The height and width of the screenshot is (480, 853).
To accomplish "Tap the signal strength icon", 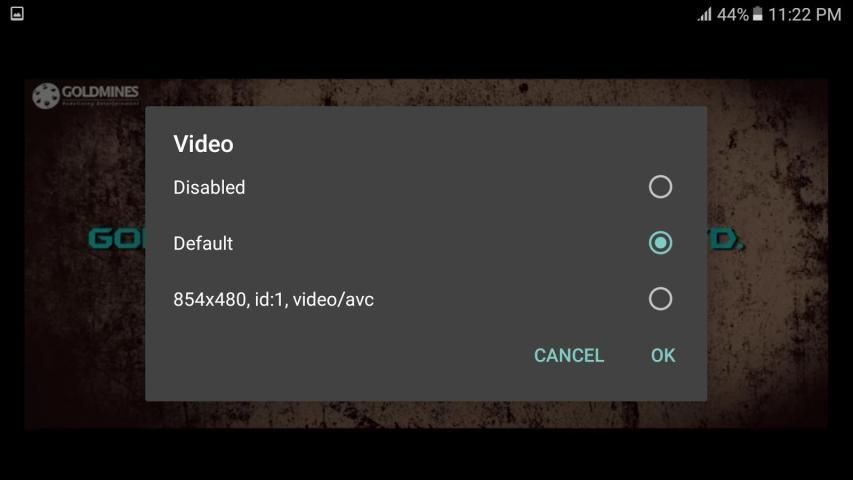I will (704, 14).
